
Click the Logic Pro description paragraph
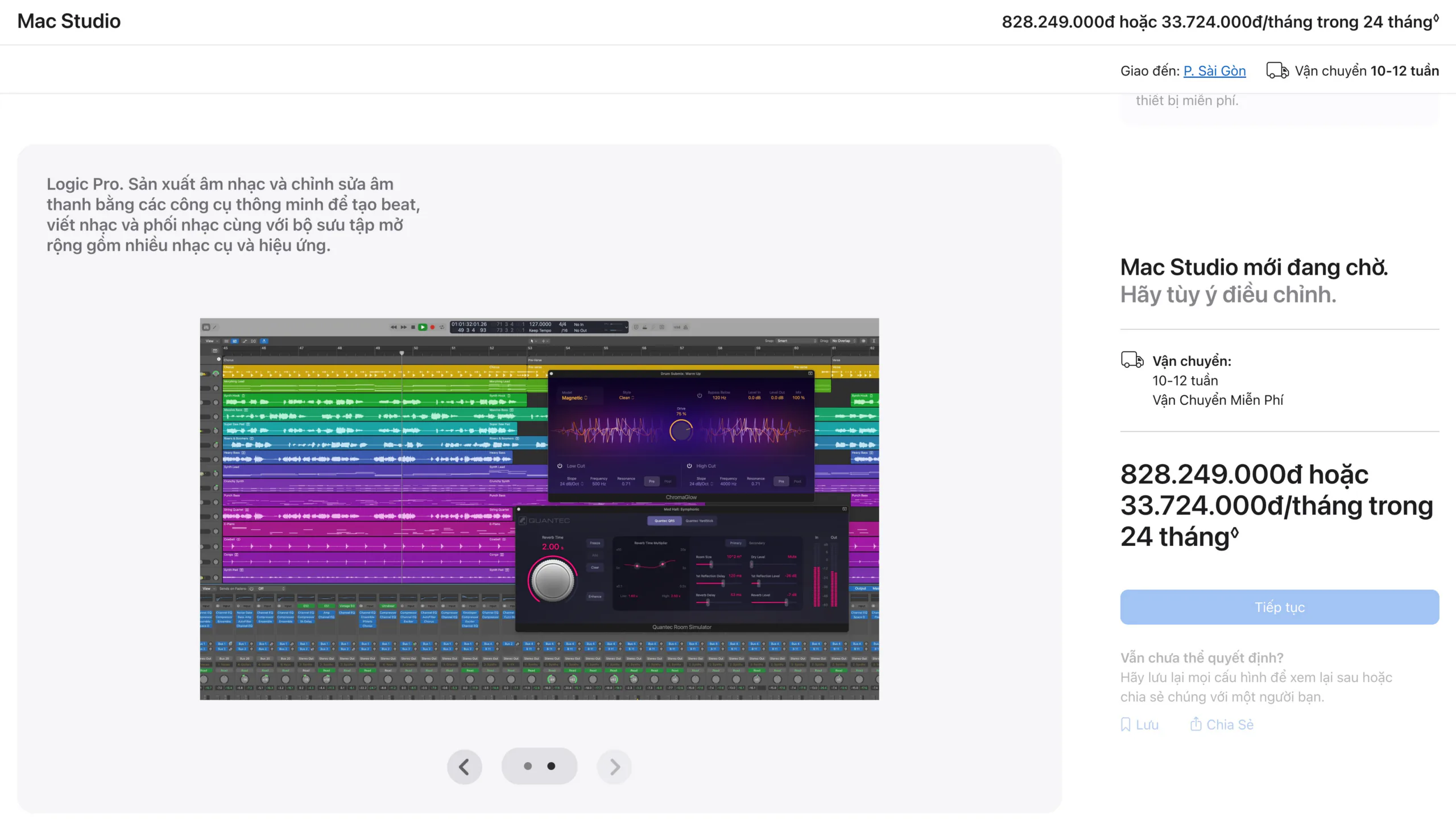[233, 214]
